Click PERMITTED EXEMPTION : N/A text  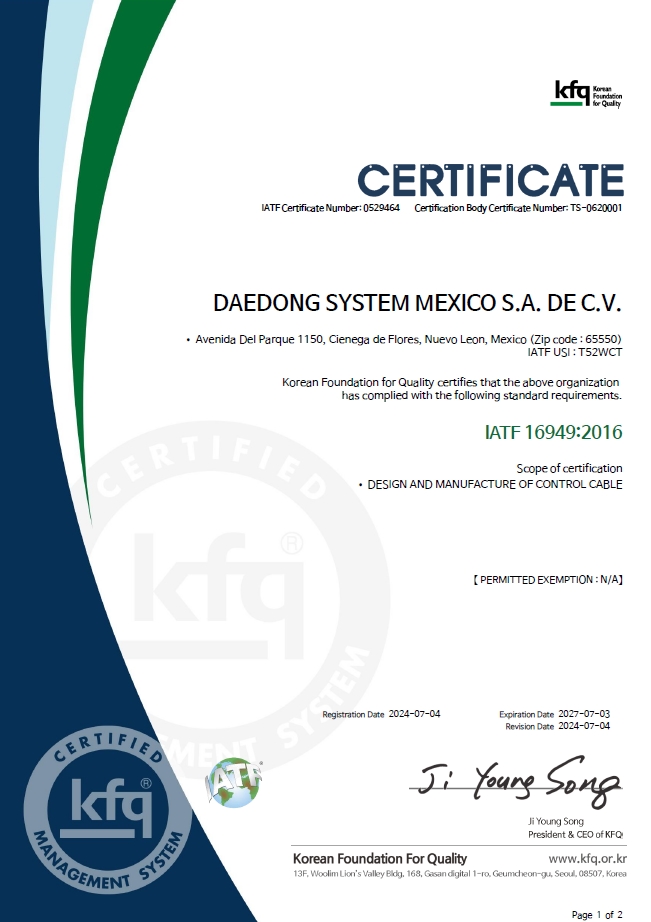(x=548, y=580)
